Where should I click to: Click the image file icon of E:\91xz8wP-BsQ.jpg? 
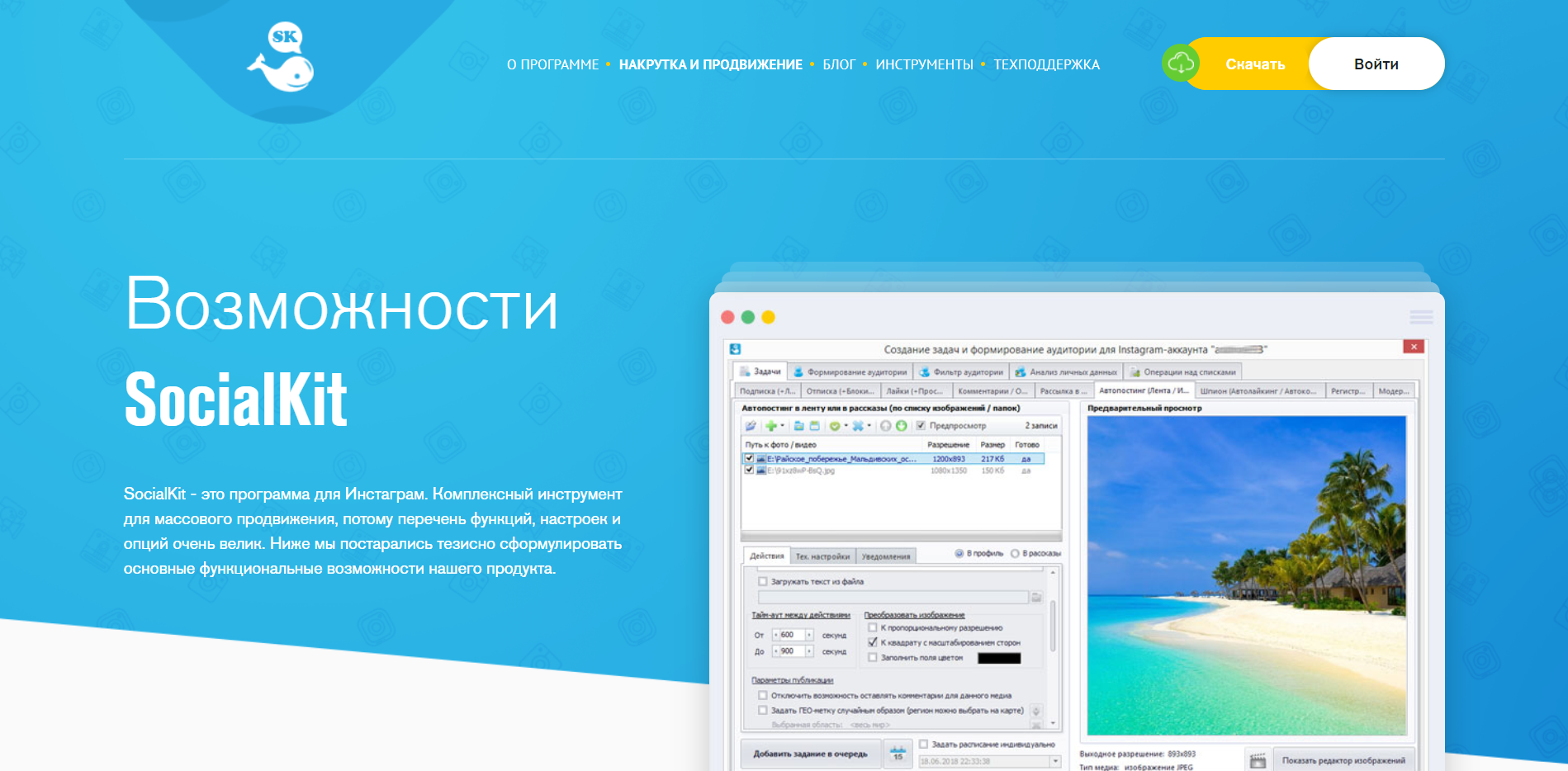click(x=760, y=471)
